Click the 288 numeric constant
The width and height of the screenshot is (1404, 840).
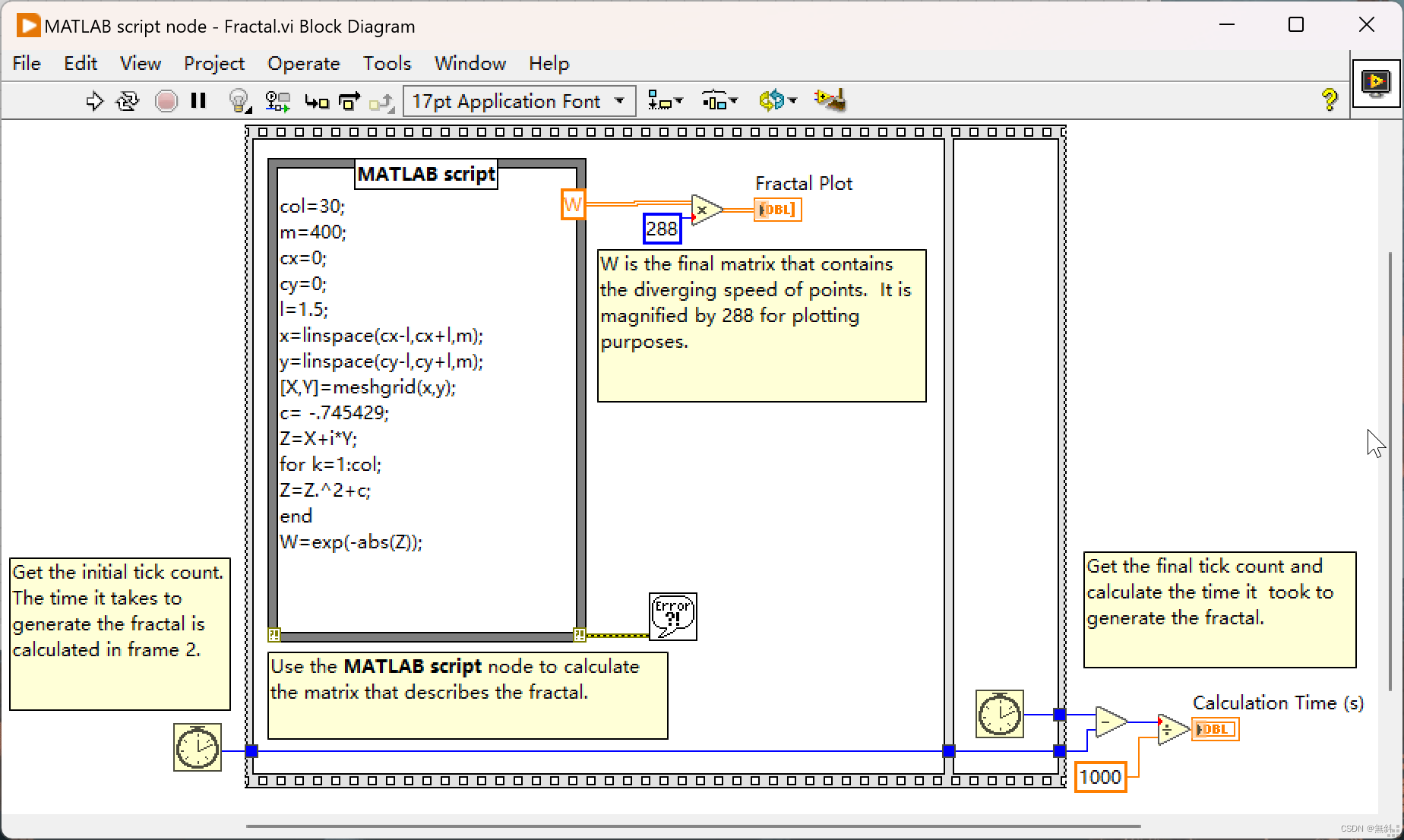[662, 229]
